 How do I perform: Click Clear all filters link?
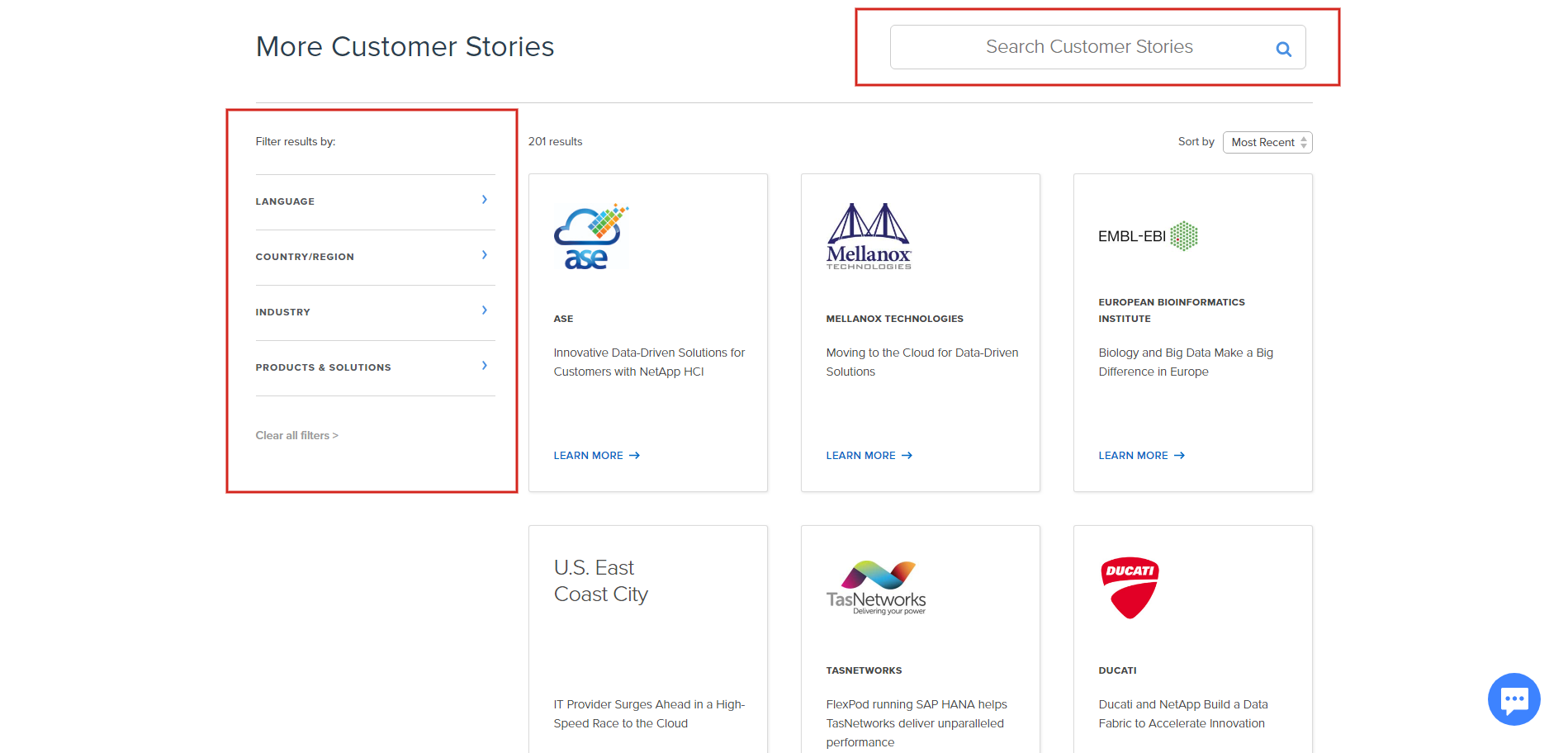[297, 435]
